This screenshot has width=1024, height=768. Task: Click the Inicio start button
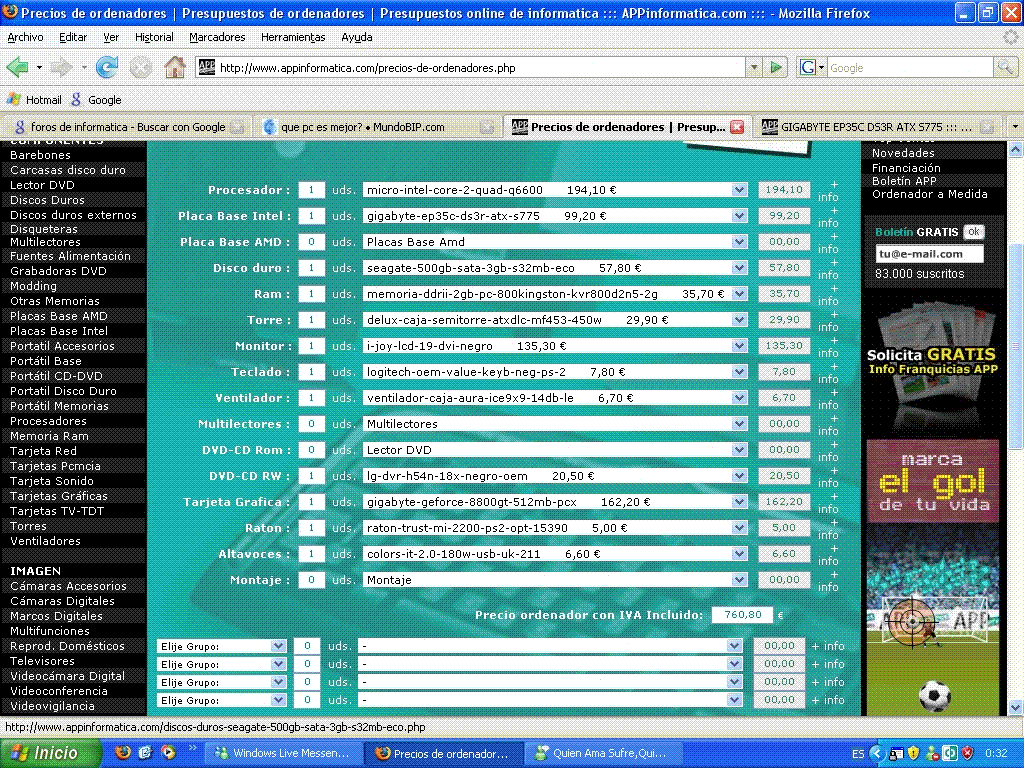click(50, 753)
